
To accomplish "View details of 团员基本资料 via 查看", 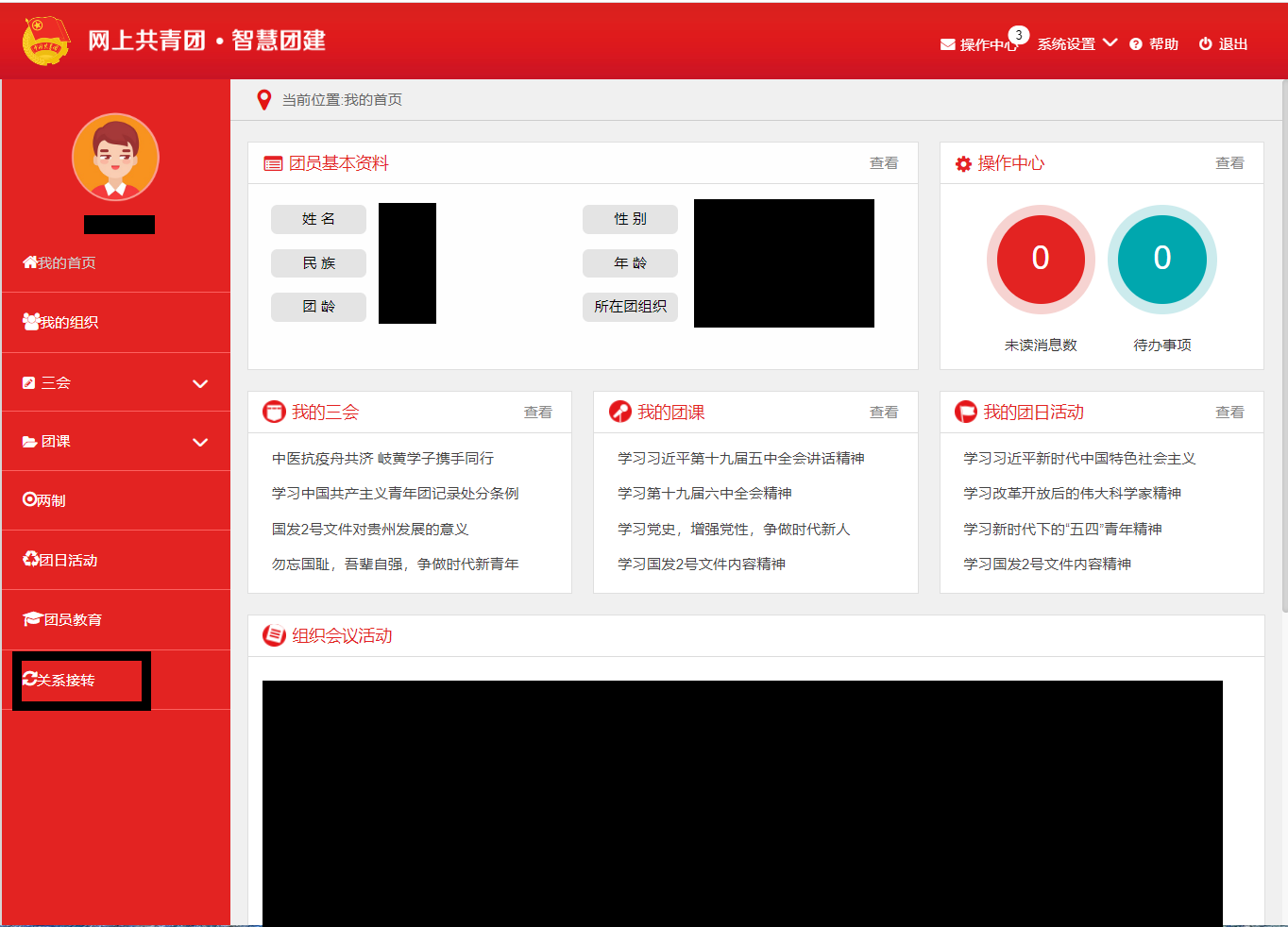I will click(883, 163).
